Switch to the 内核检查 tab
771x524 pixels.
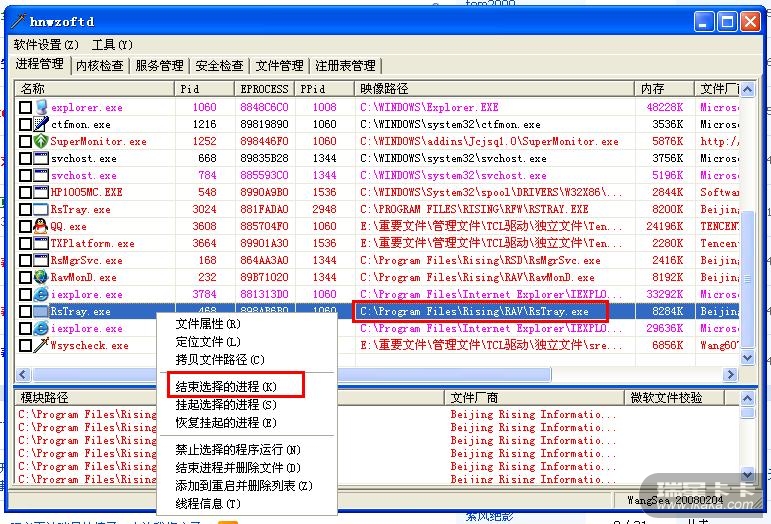[x=100, y=65]
